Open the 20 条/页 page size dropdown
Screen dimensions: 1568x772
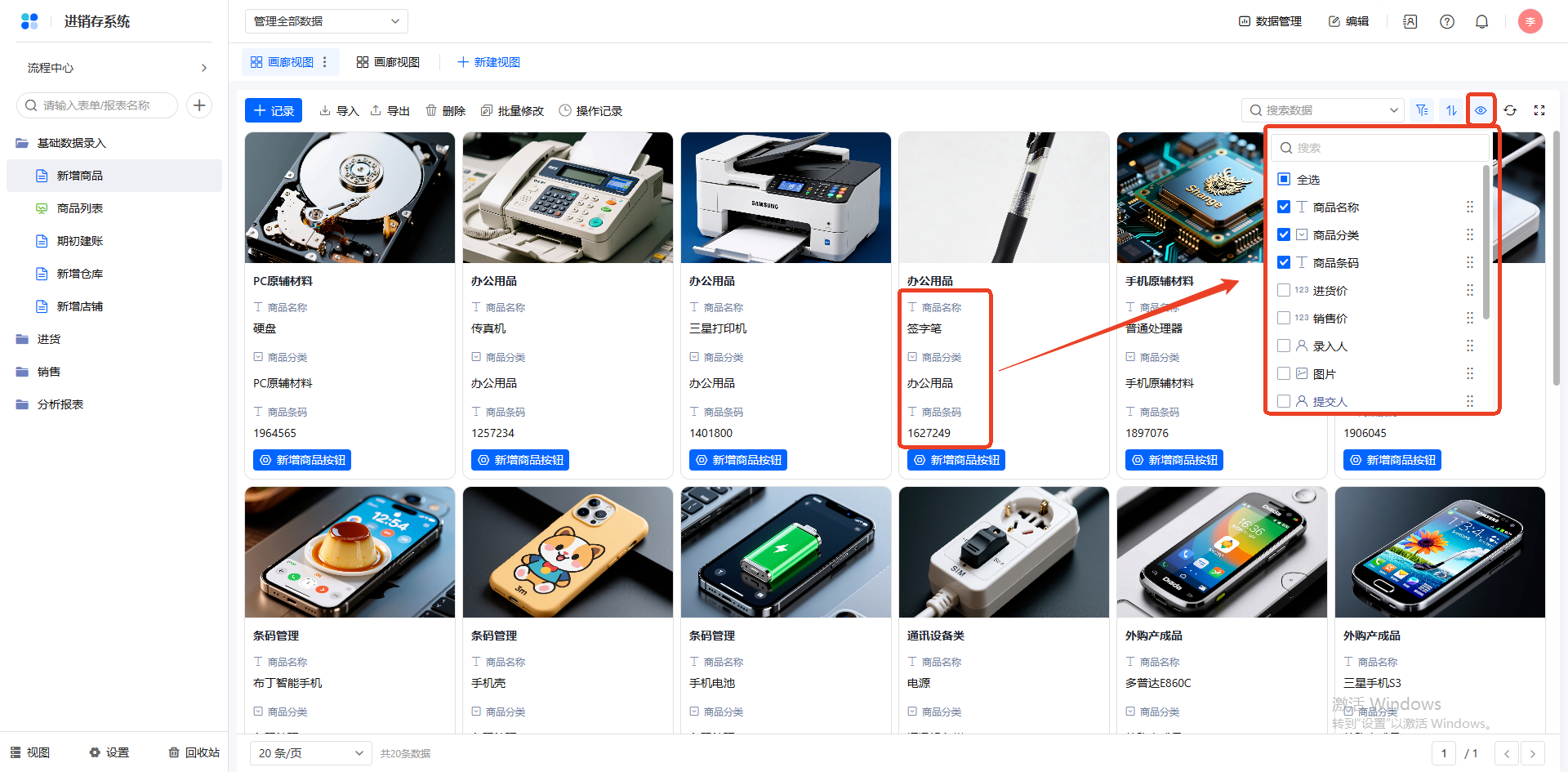click(x=310, y=753)
